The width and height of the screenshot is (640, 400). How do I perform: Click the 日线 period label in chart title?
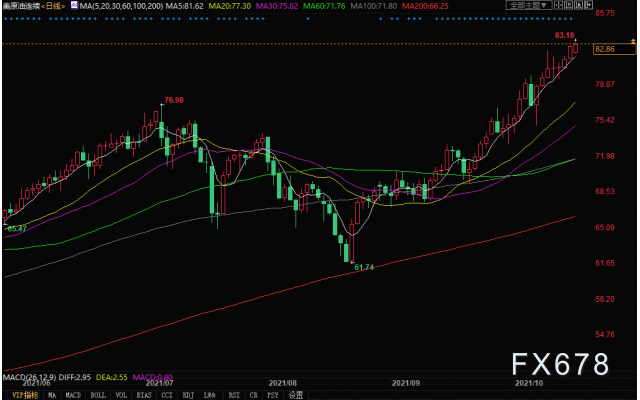(x=53, y=6)
